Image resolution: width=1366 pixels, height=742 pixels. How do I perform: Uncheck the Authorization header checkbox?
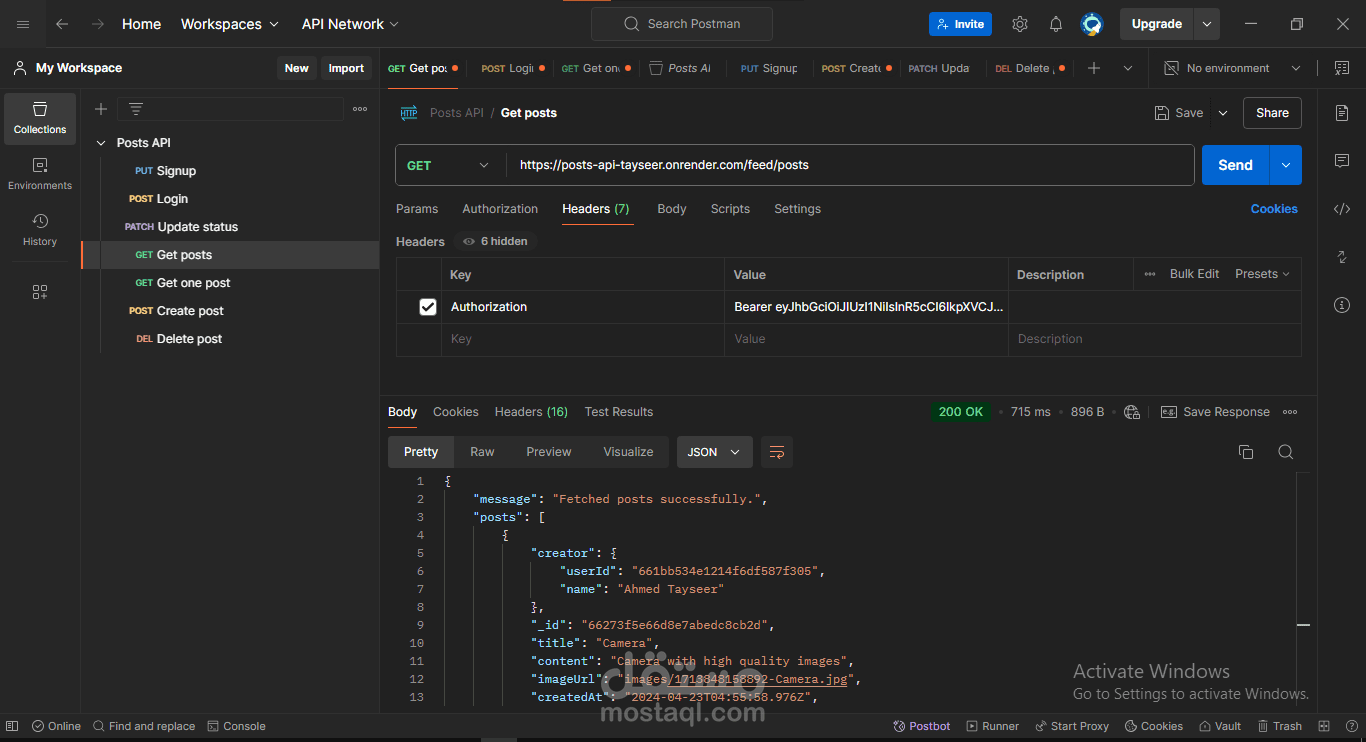(x=428, y=307)
